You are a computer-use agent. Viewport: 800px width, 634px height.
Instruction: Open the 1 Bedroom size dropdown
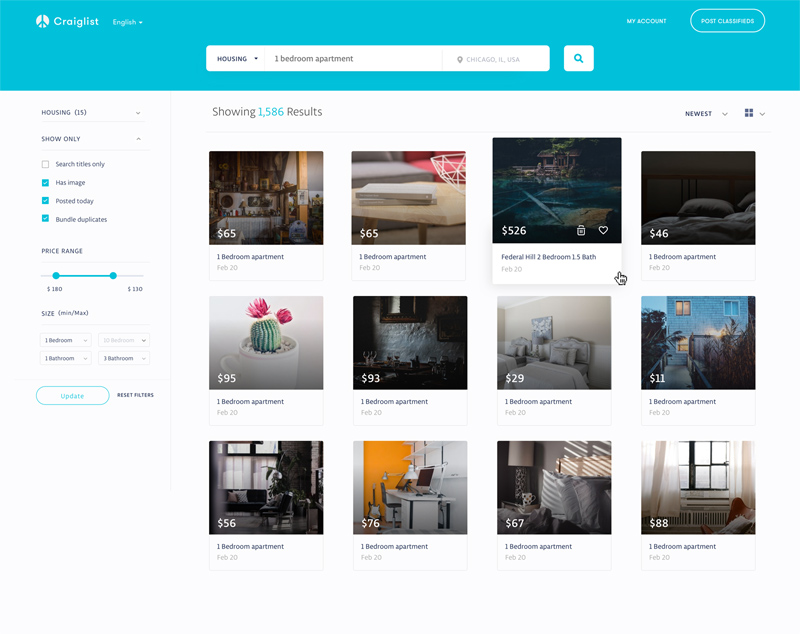click(x=64, y=340)
